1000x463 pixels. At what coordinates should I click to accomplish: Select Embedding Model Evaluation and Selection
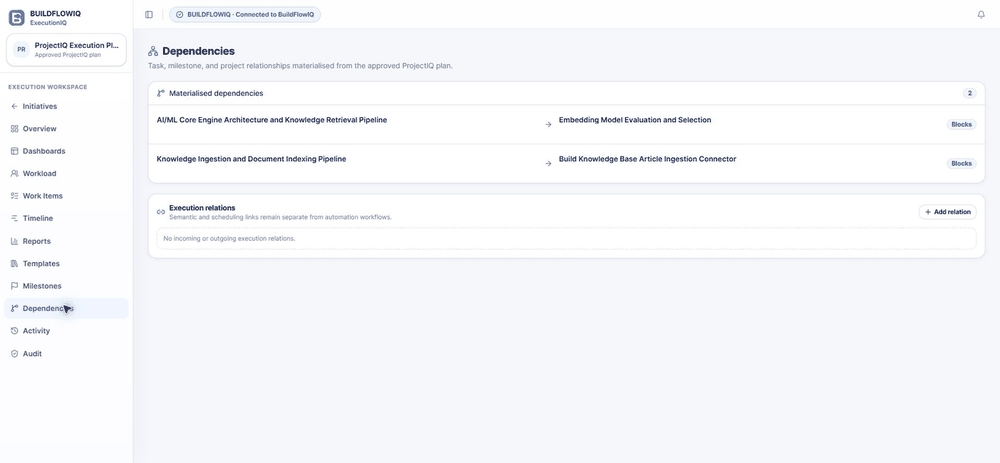click(x=635, y=120)
